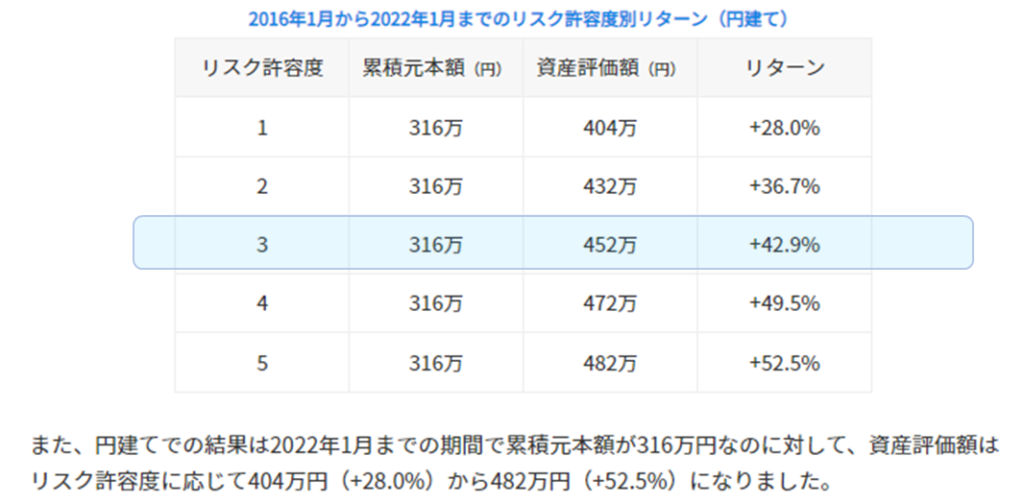The width and height of the screenshot is (1024, 504).
Task: Click the 資産評価額 column header
Action: point(609,69)
